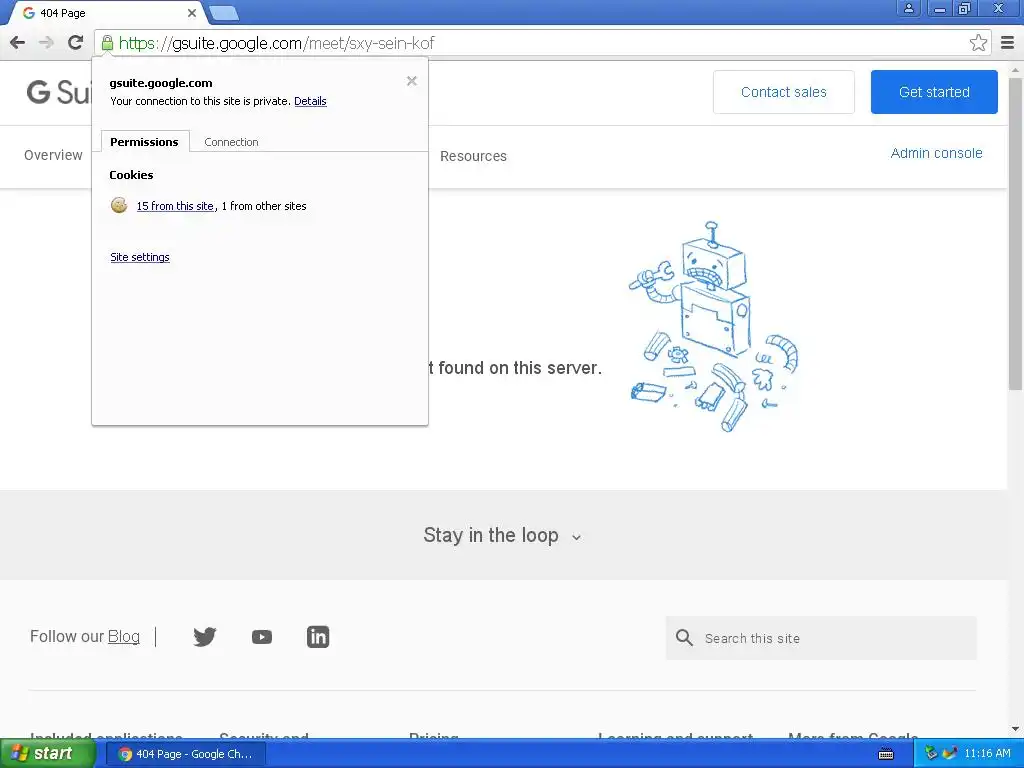
Task: Open the Chrome hamburger menu
Action: pos(1008,43)
